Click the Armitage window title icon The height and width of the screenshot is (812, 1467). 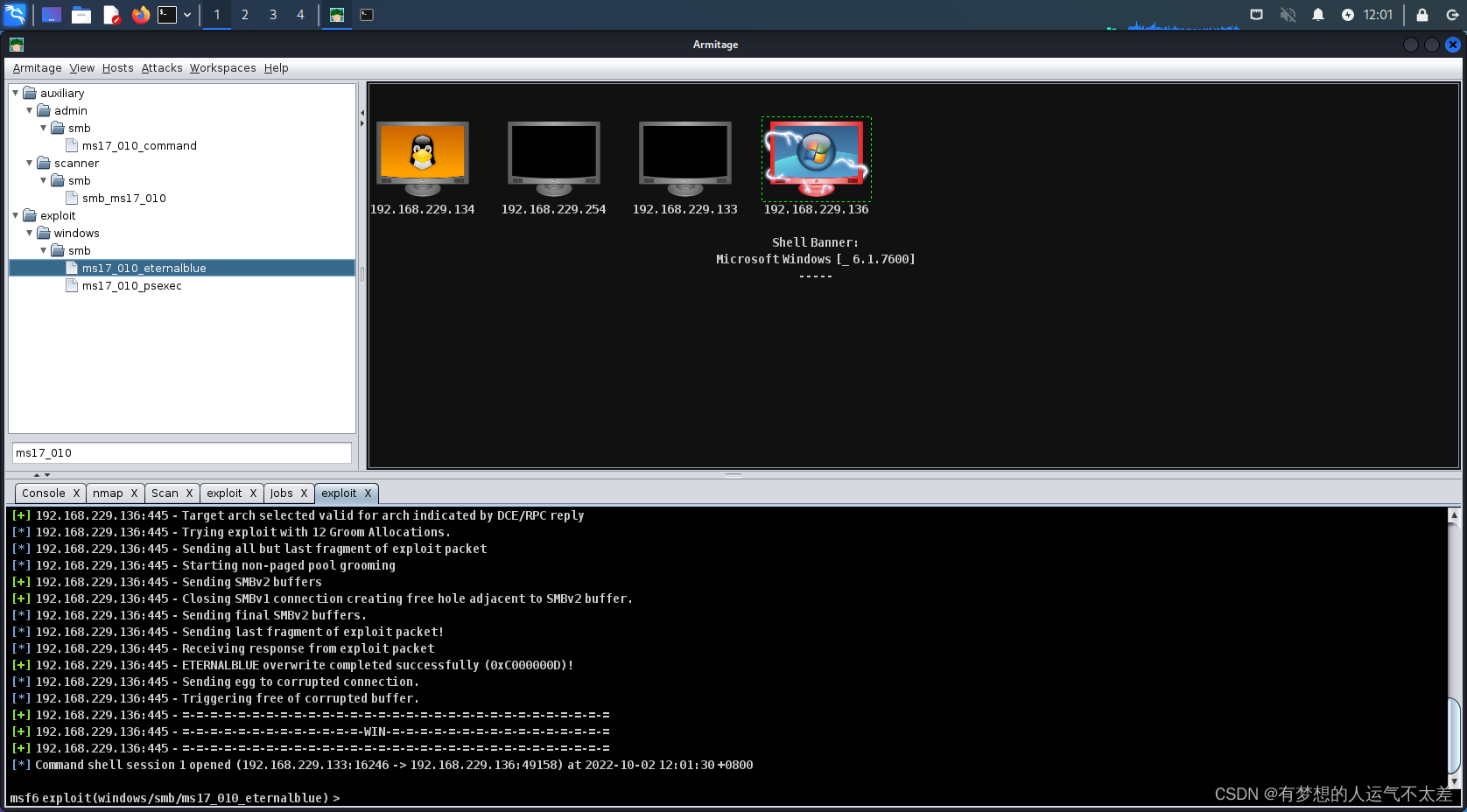[x=17, y=45]
